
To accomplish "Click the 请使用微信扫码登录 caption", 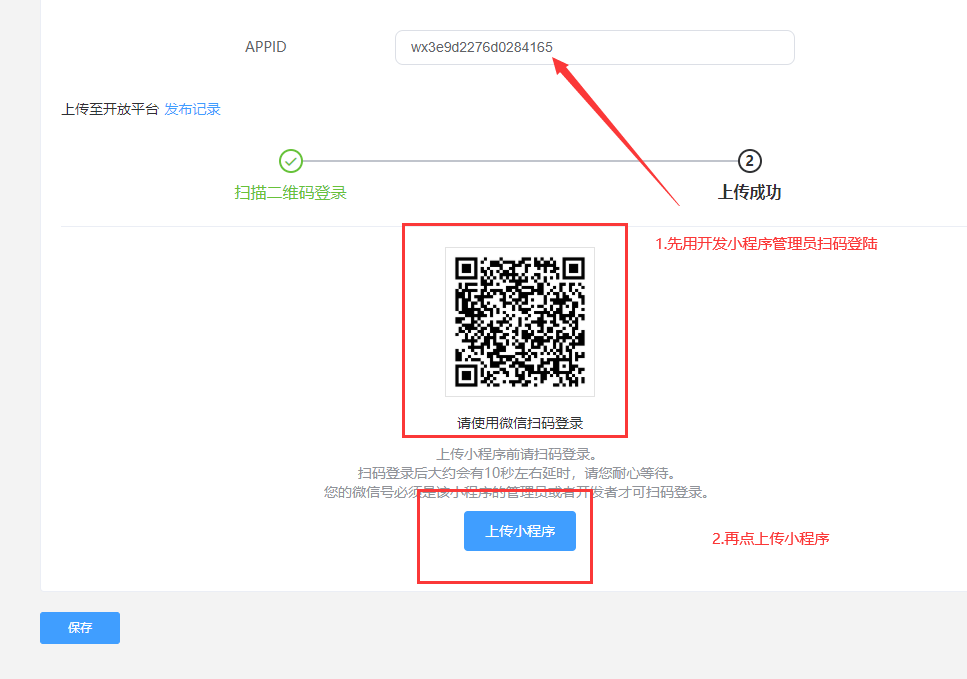I will pyautogui.click(x=520, y=423).
